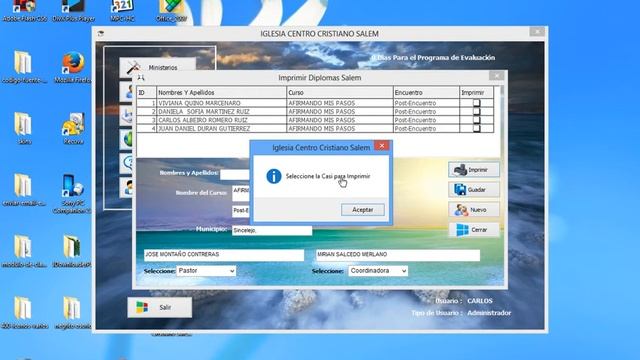Open the folder beside 420 licenco nueno
This screenshot has width=640, height=360.
click(72, 313)
